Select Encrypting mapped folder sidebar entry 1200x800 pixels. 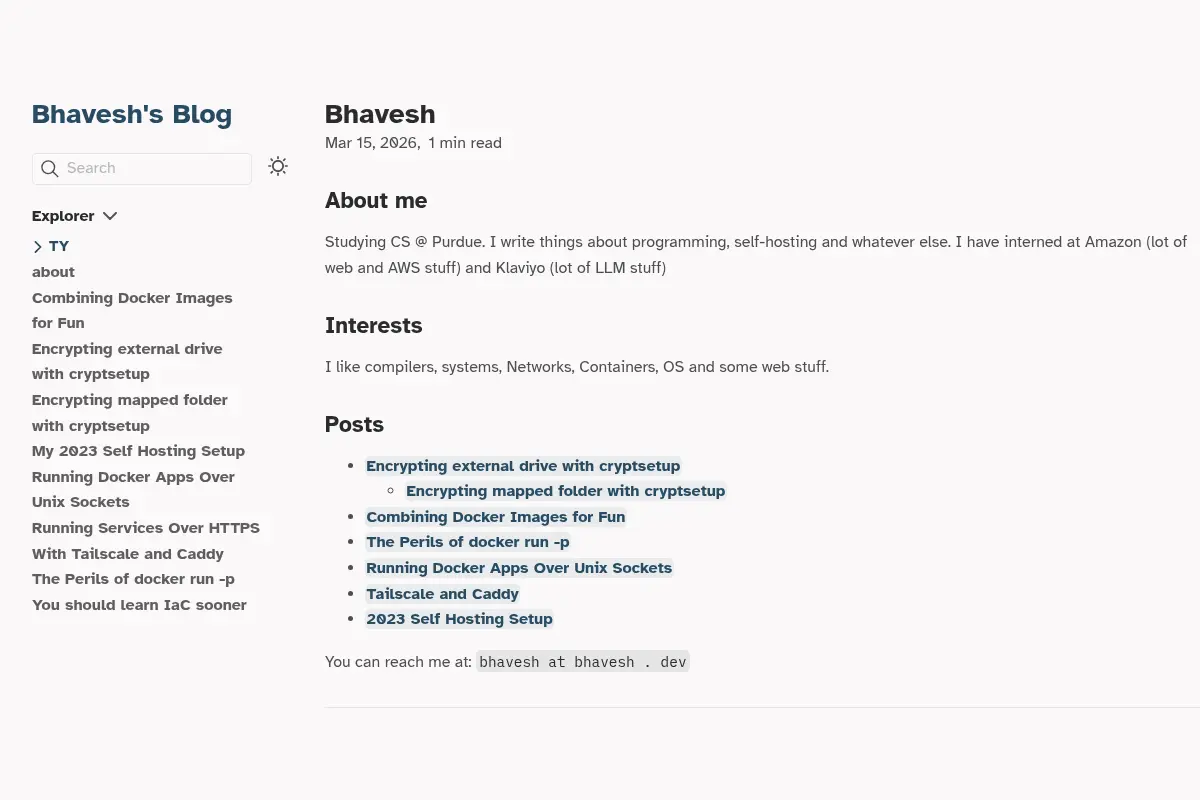[x=130, y=413]
